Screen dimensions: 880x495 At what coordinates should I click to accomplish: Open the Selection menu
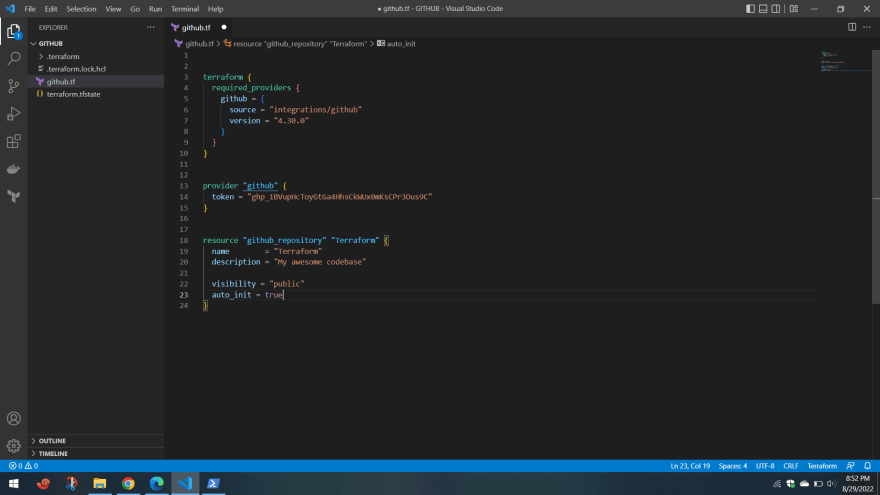click(81, 9)
